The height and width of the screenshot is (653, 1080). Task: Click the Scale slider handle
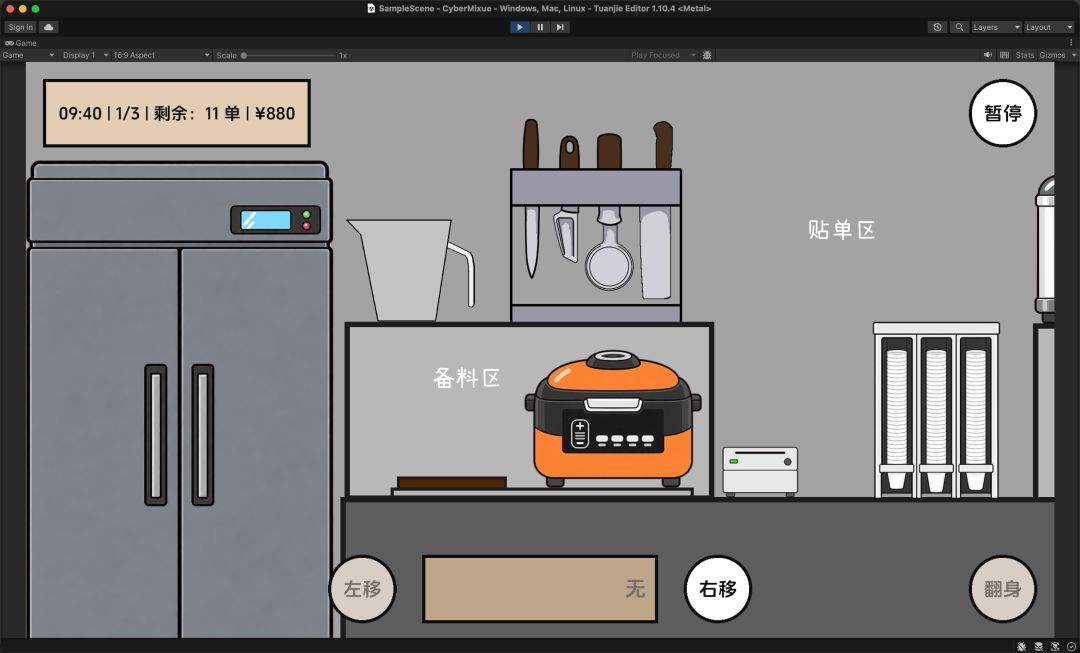[x=244, y=55]
